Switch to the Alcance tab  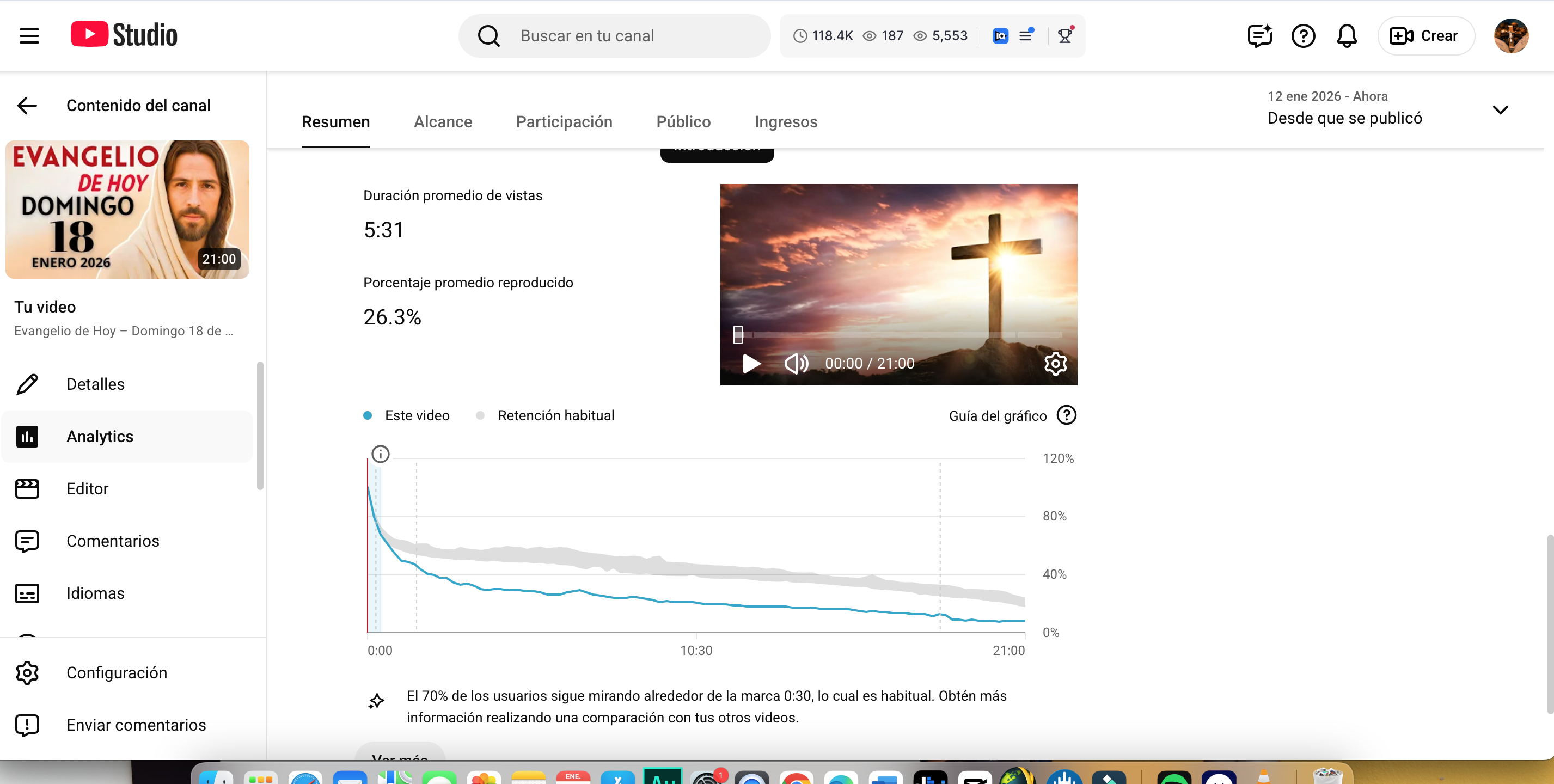[x=443, y=122]
